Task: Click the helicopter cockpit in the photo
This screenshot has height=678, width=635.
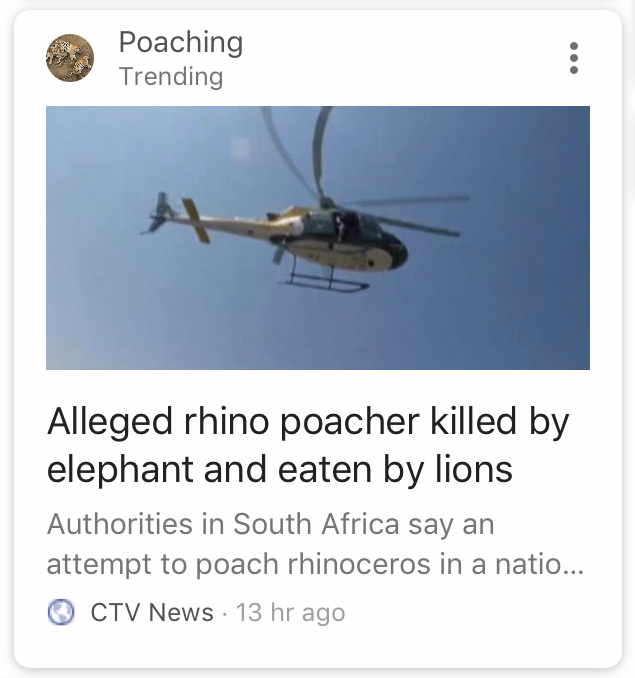Action: tap(375, 235)
